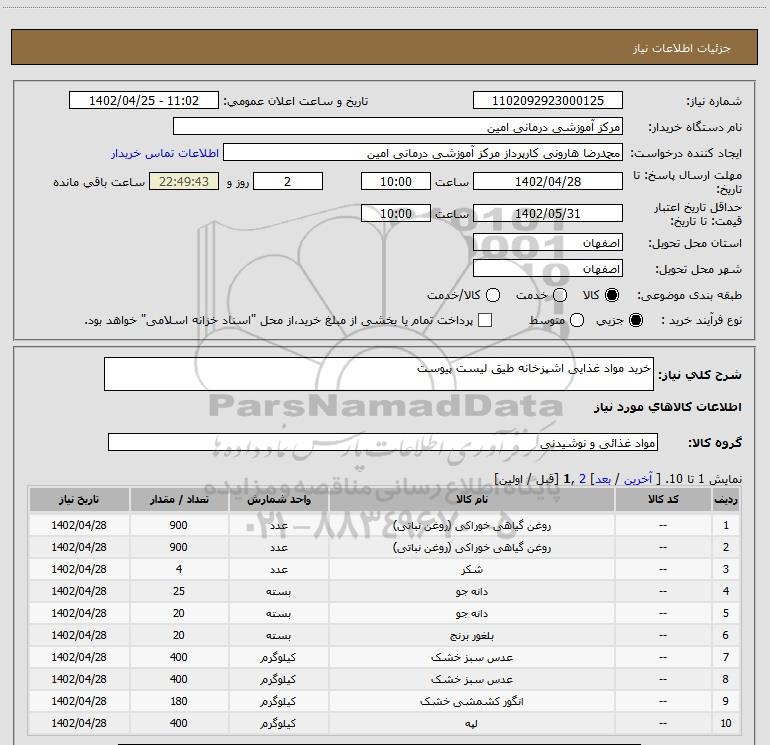This screenshot has width=770, height=745.
Task: Go to the بعد page link
Action: click(x=603, y=479)
